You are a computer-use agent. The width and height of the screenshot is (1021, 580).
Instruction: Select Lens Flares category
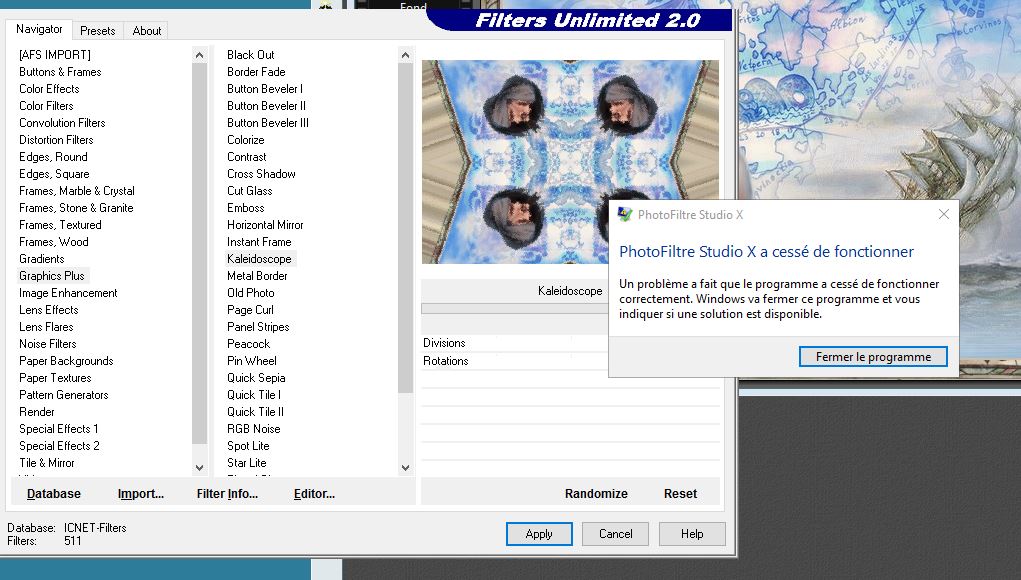pos(46,327)
